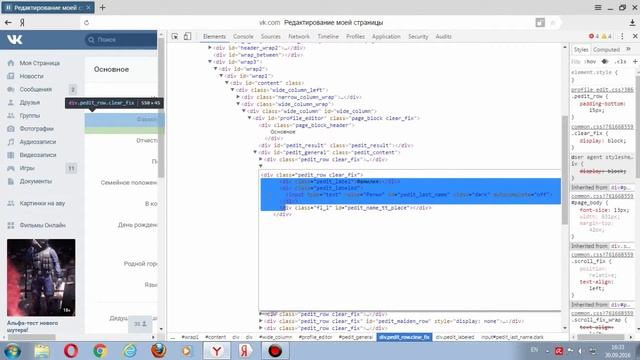Launch Firefox from taskbar

pos(159,351)
